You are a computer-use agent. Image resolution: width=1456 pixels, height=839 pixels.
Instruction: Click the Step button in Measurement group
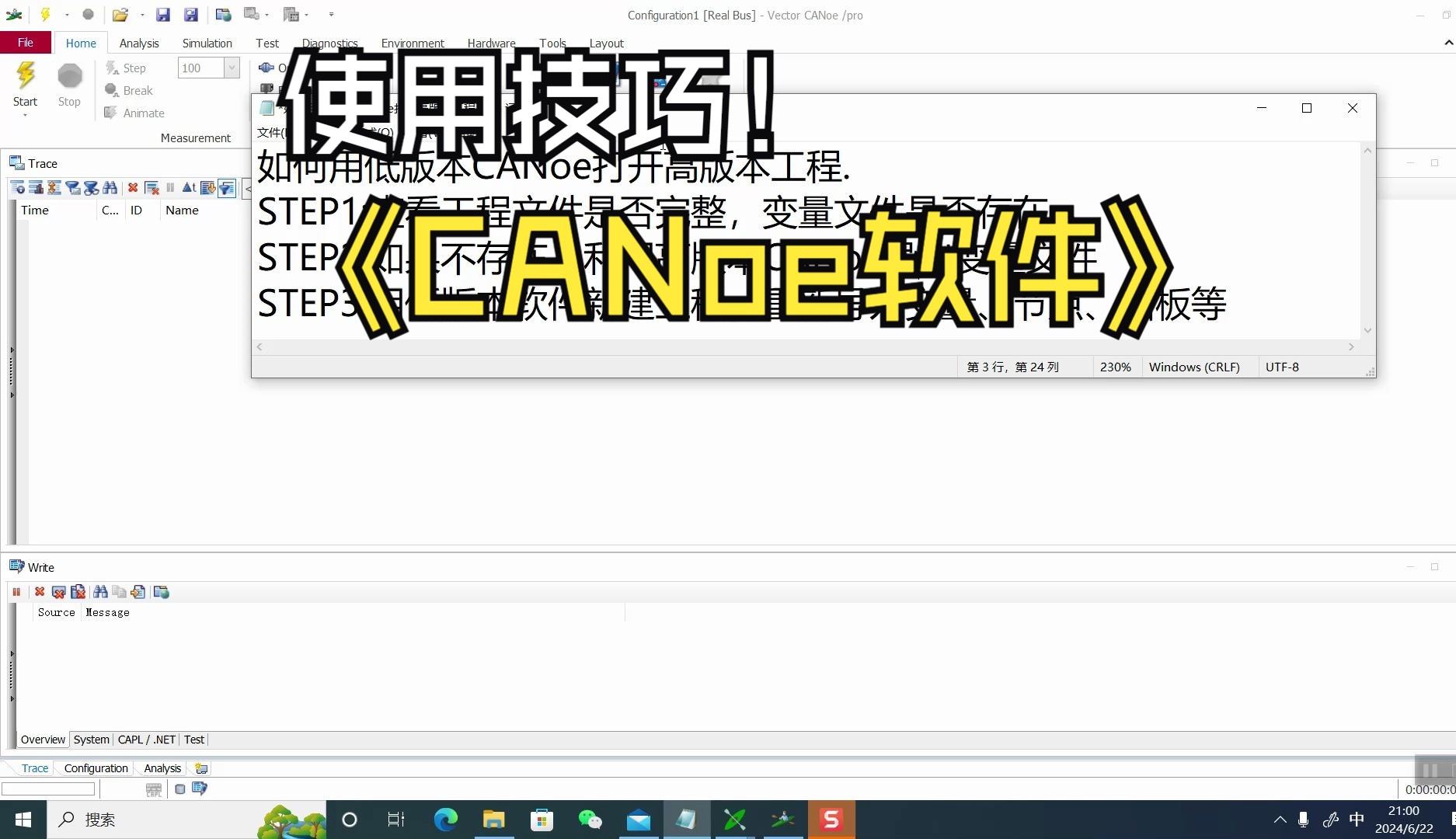coord(133,68)
